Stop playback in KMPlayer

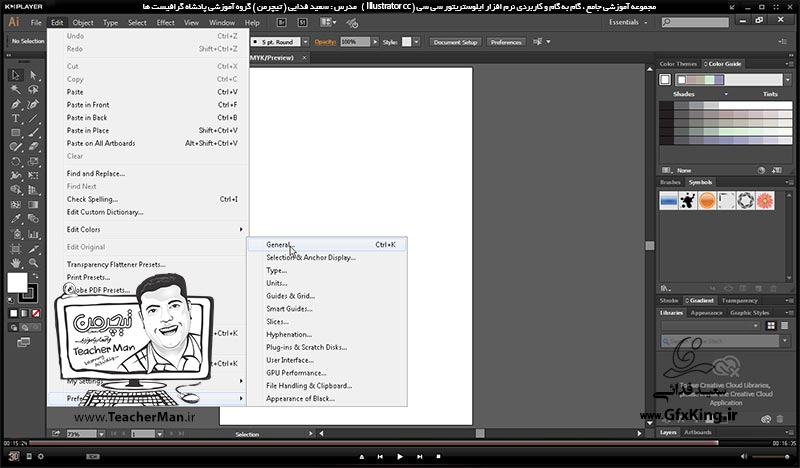(x=438, y=457)
